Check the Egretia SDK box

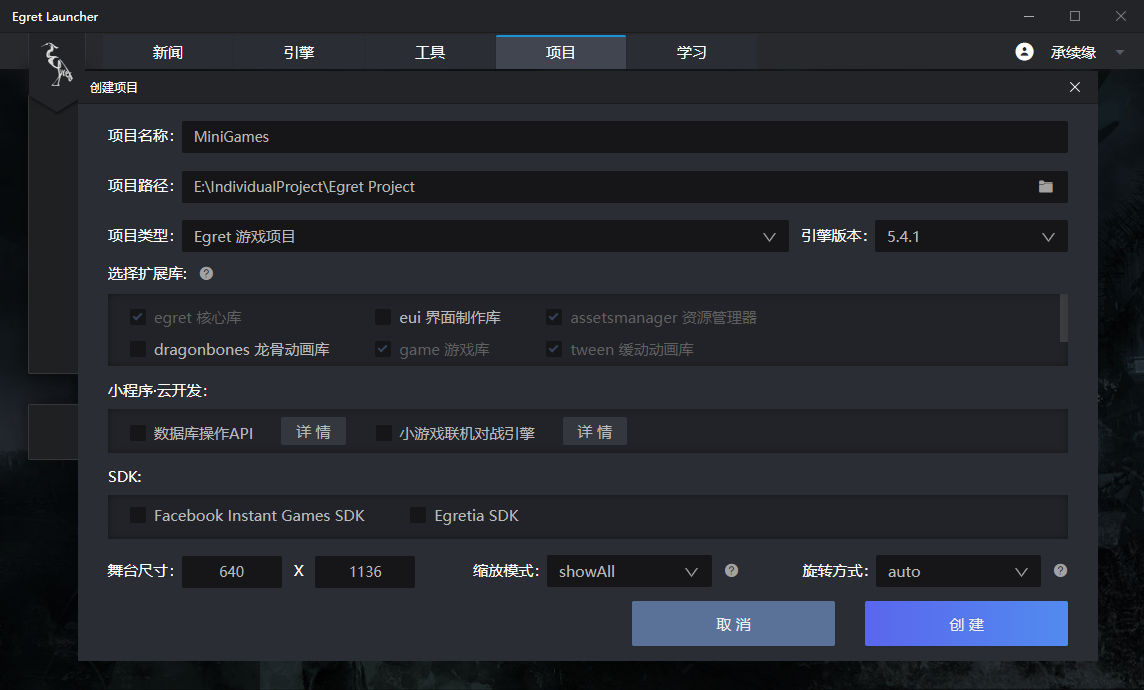[418, 516]
